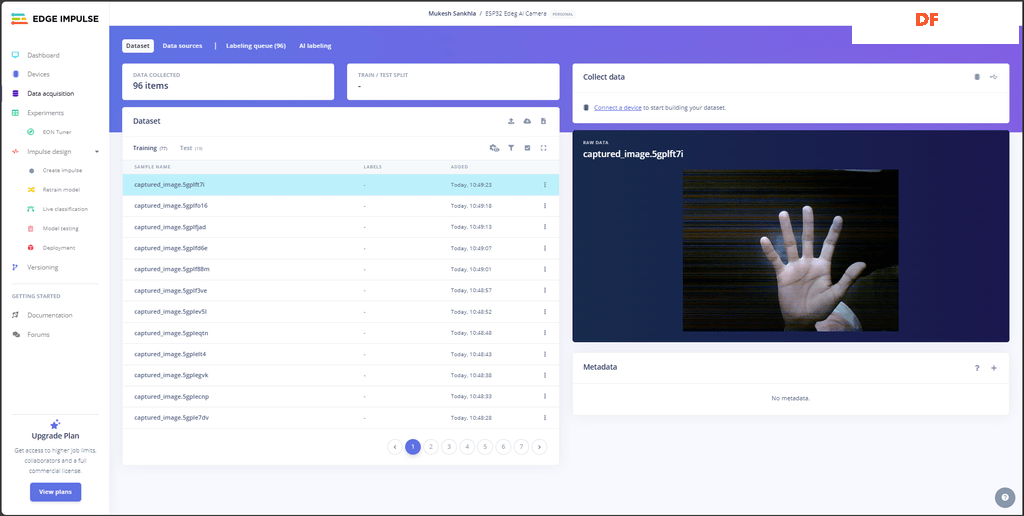Viewport: 1024px width, 516px height.
Task: Select Data acquisition in the sidebar
Action: [50, 93]
